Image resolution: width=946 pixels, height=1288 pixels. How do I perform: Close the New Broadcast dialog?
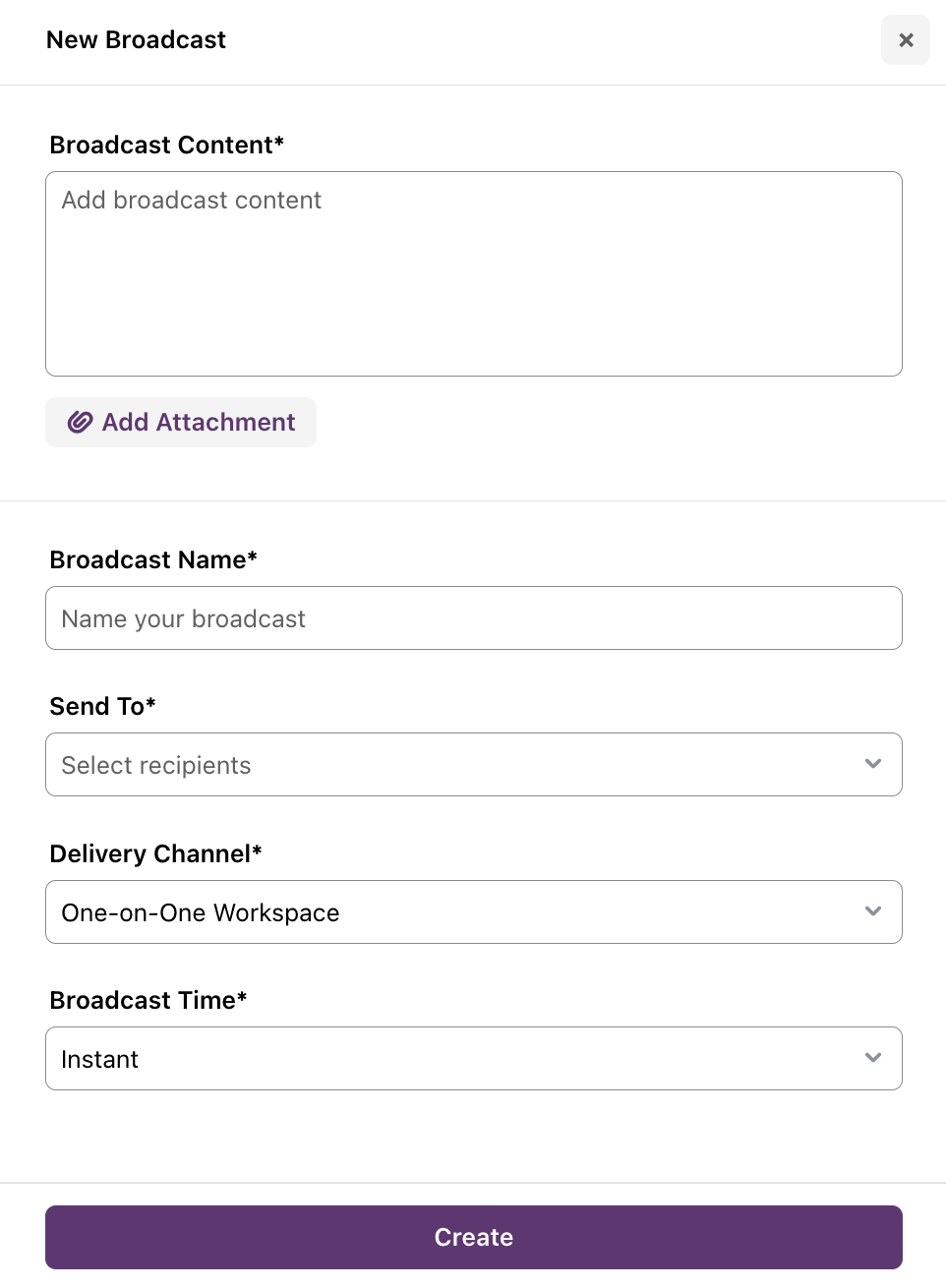(906, 40)
